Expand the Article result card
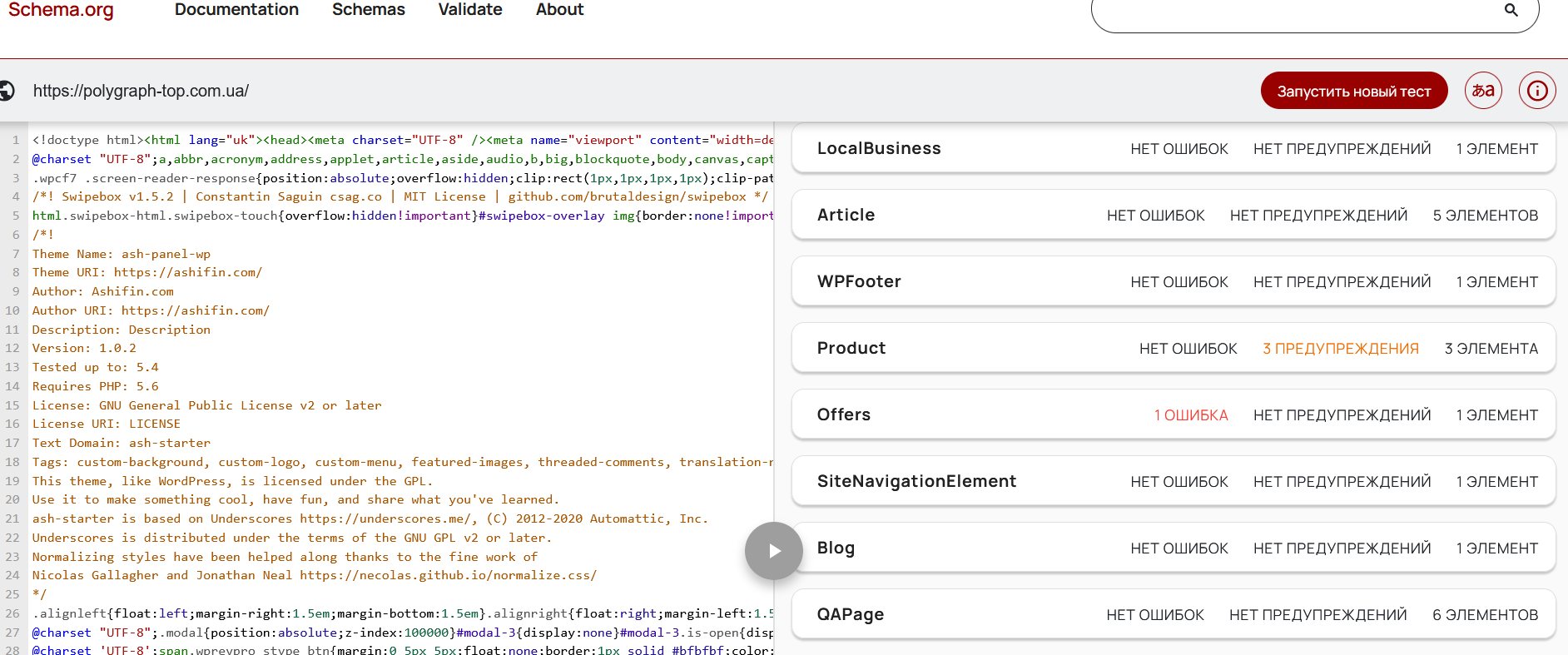 pyautogui.click(x=1174, y=215)
